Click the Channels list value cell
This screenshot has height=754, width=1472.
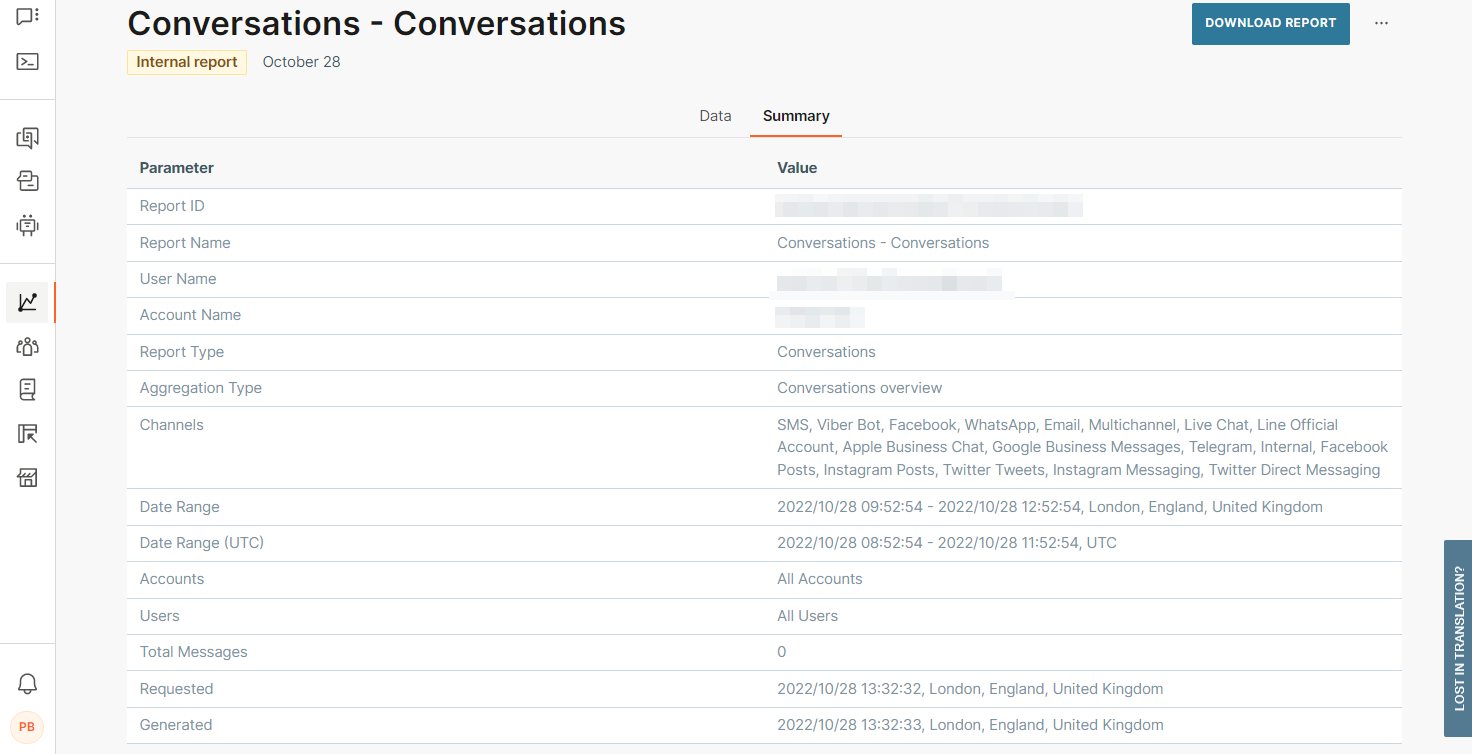pos(1082,447)
